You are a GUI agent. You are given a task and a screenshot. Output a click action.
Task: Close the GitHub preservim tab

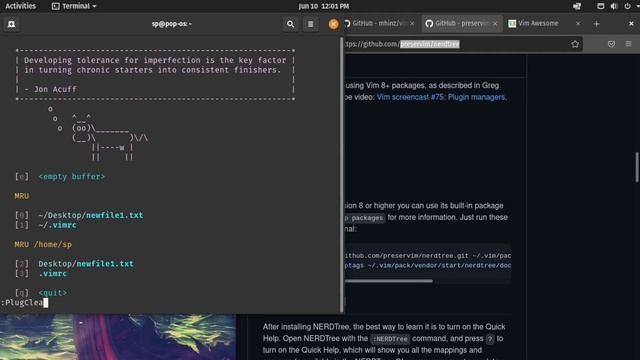click(495, 24)
